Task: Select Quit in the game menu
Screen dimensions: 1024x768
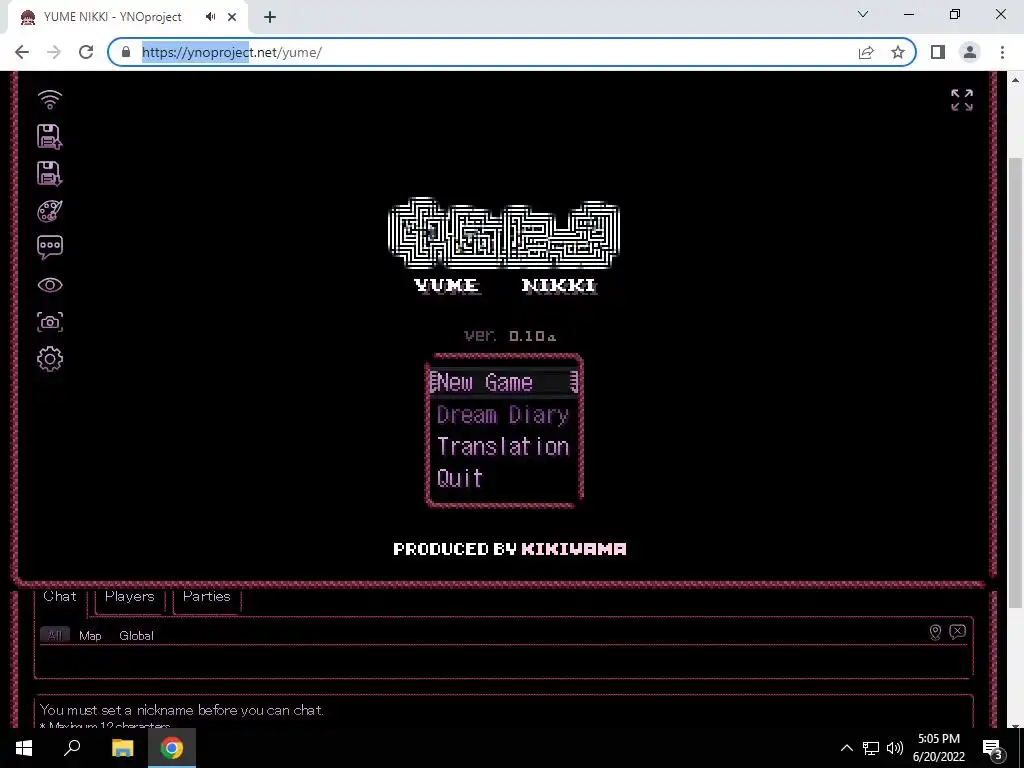Action: pos(460,478)
